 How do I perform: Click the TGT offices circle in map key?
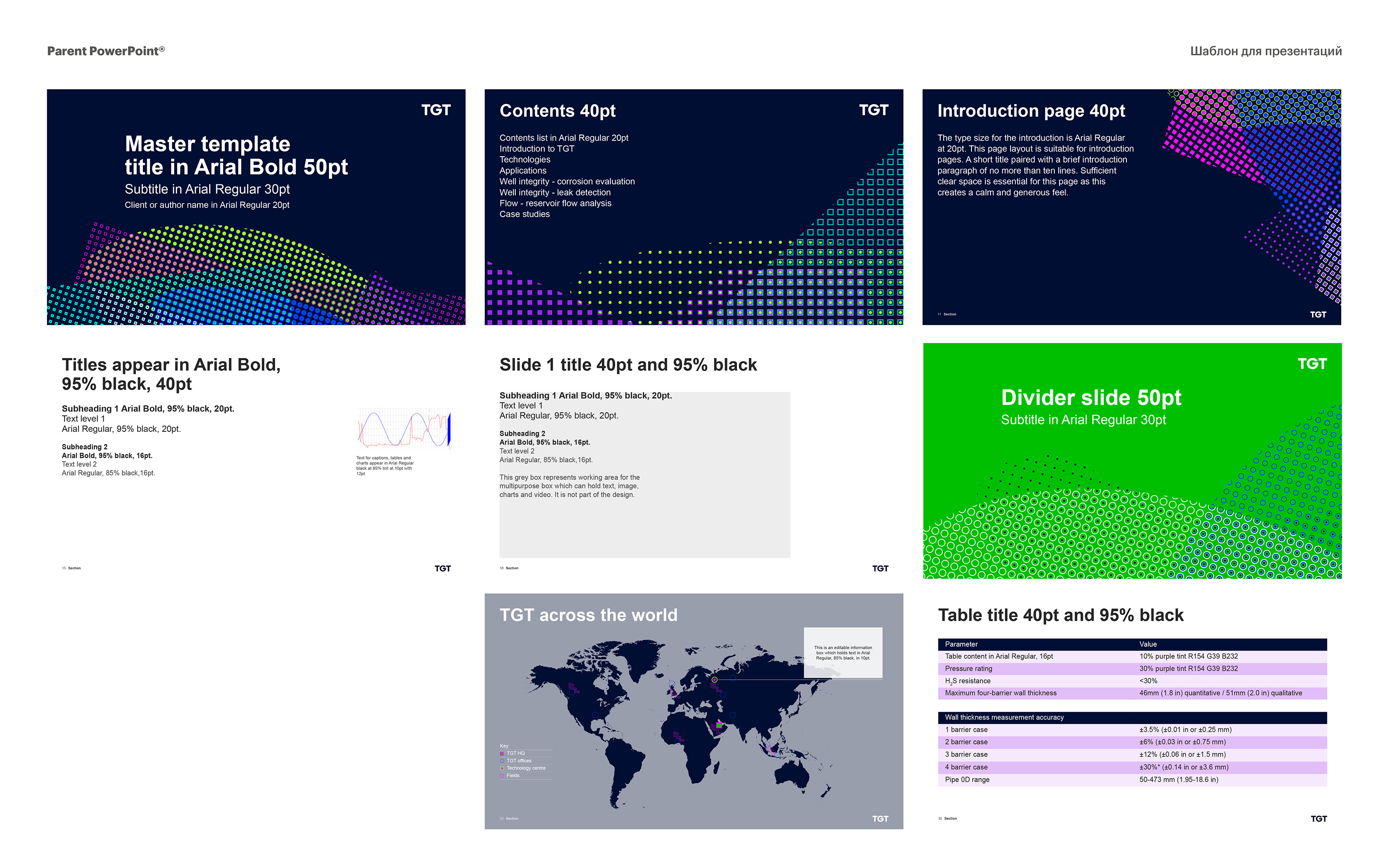(x=502, y=761)
